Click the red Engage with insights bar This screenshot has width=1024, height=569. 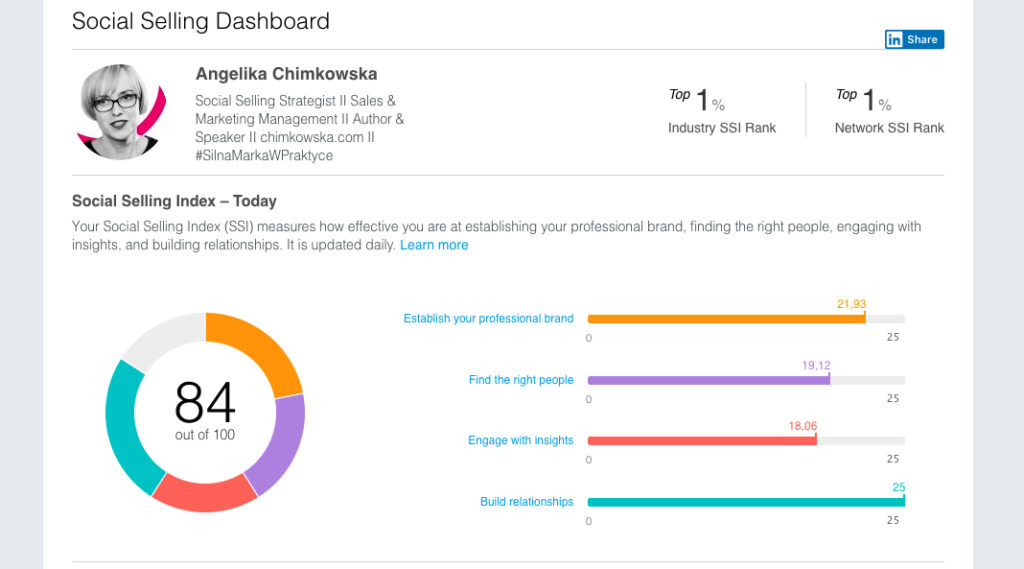click(701, 440)
